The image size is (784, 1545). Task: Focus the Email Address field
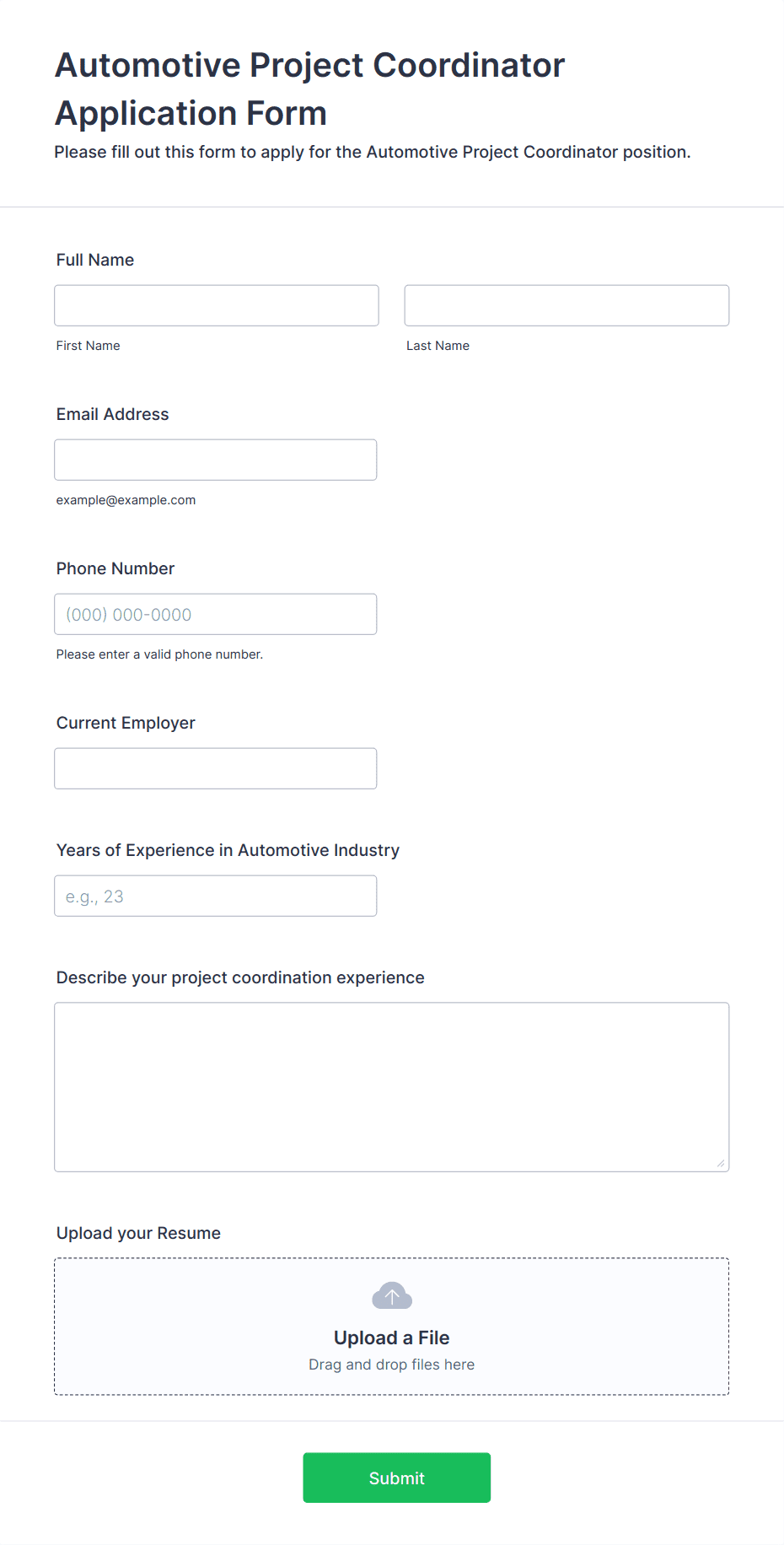pos(216,460)
